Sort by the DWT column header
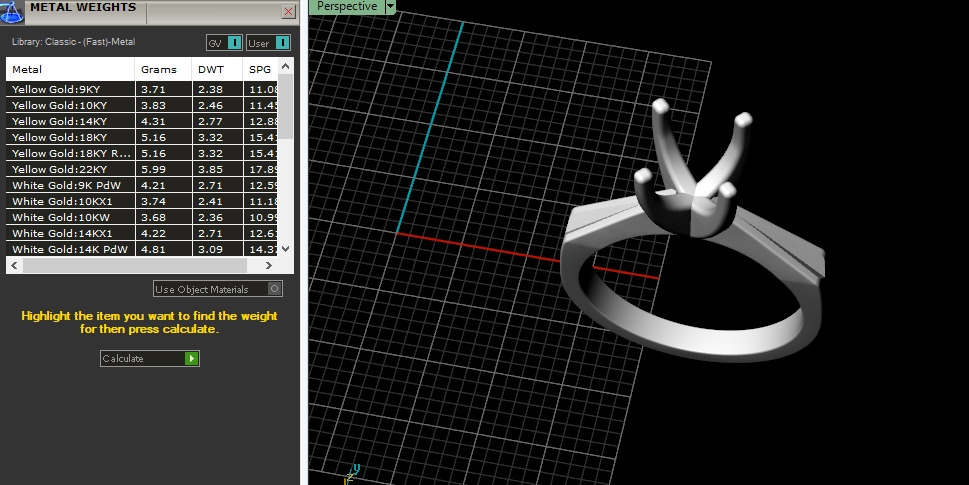This screenshot has width=969, height=485. [218, 69]
